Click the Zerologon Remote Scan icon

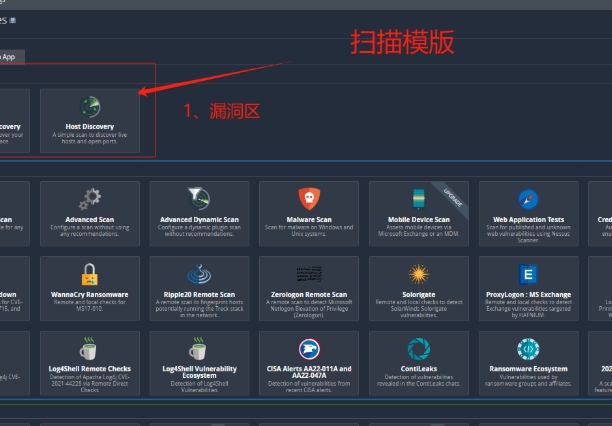pos(309,273)
